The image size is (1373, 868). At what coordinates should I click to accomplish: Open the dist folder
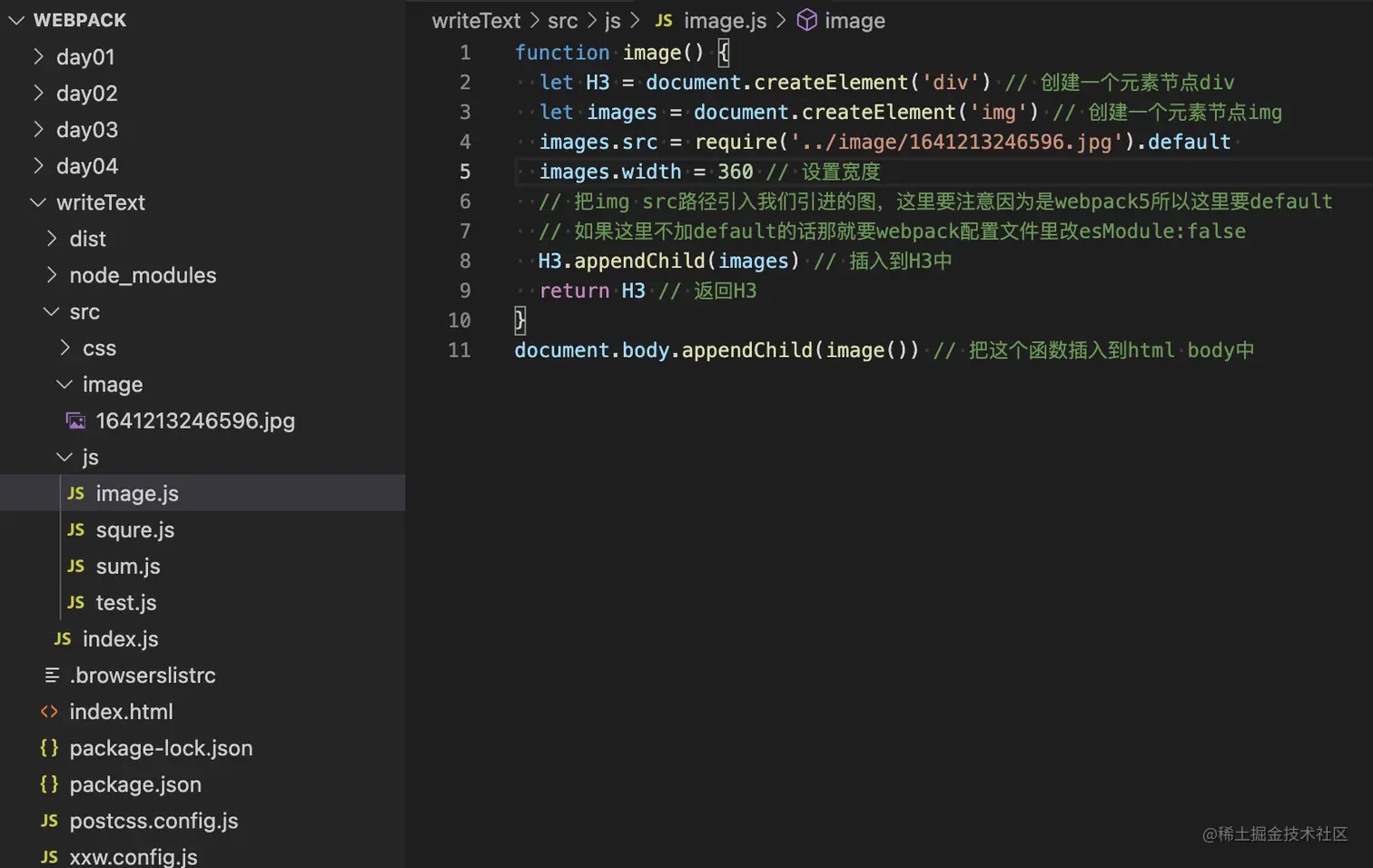pos(88,238)
